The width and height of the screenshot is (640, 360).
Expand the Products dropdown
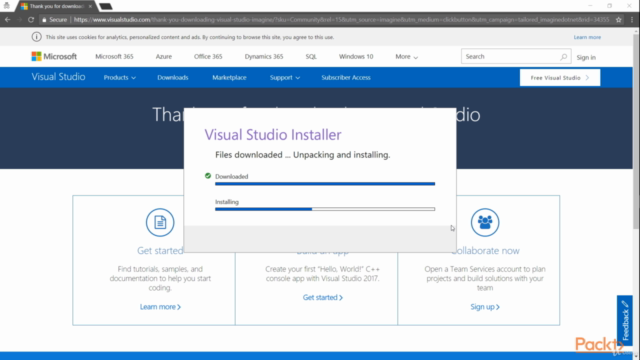(120, 78)
